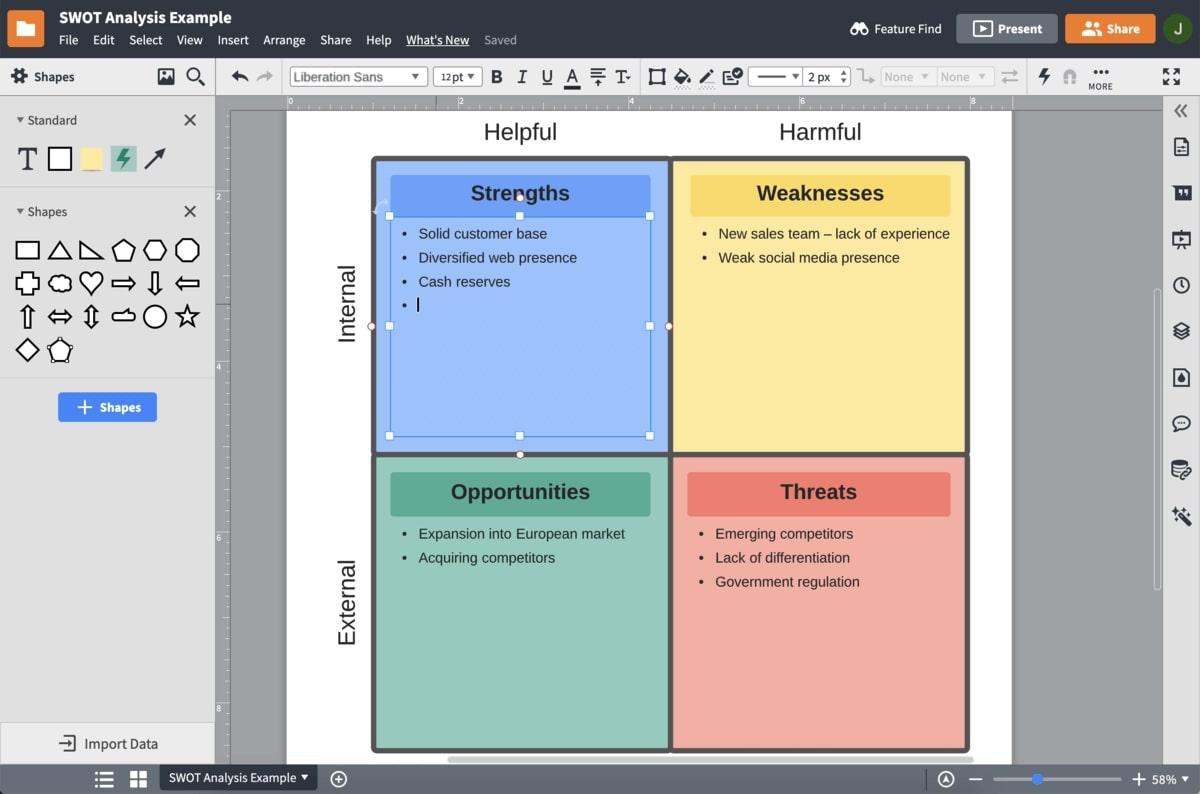Screen dimensions: 1200x794
Task: Click the undo arrow in toolbar
Action: pyautogui.click(x=240, y=77)
